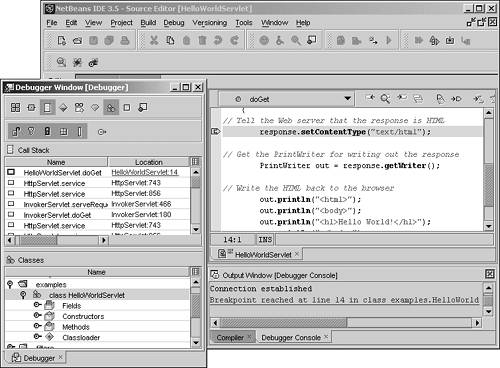Toggle the vertical bar filter button
The height and width of the screenshot is (368, 500).
(79, 132)
